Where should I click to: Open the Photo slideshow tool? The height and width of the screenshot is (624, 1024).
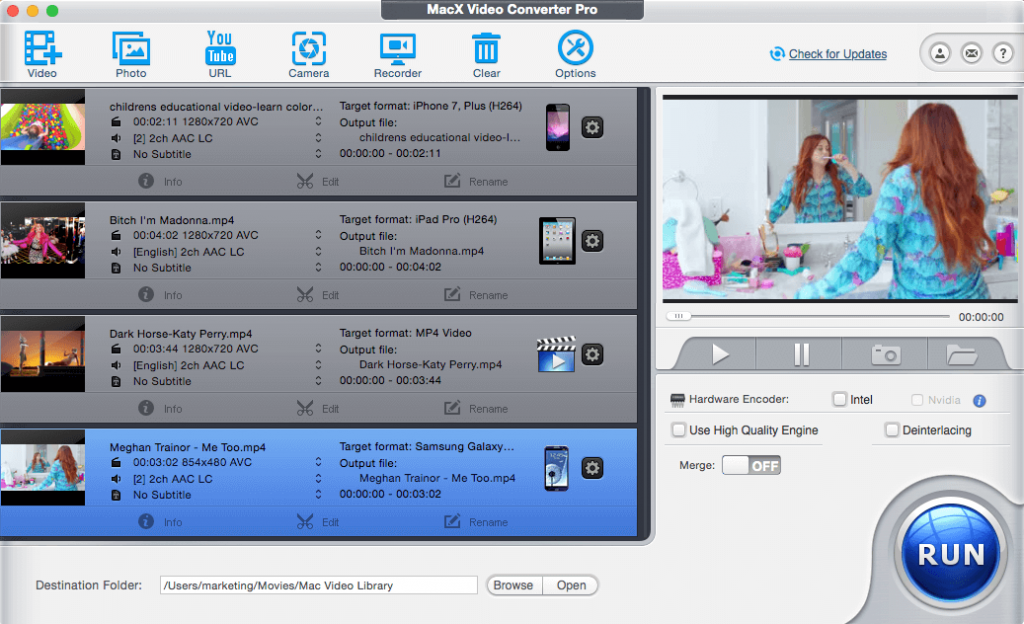pos(130,48)
